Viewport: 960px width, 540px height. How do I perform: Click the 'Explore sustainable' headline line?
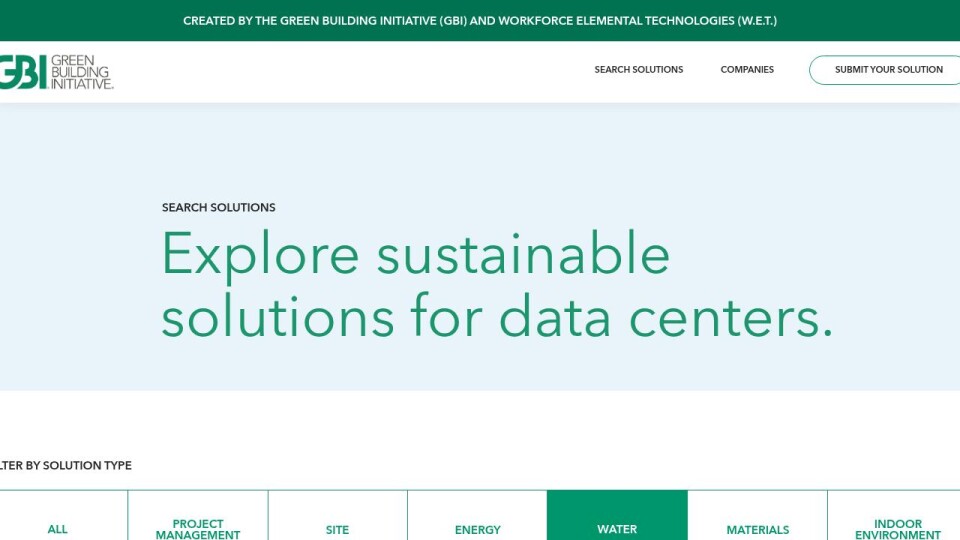(x=415, y=254)
